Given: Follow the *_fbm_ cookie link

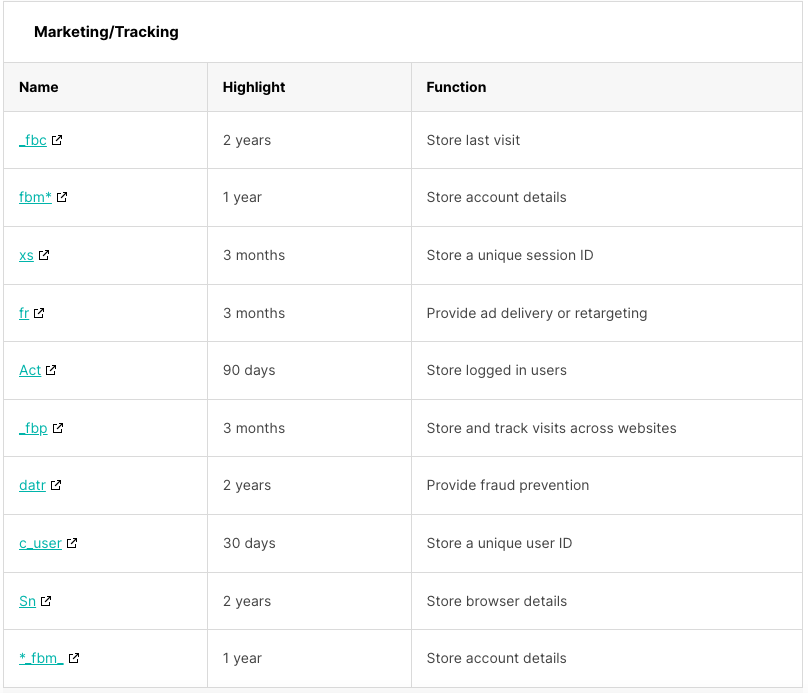Looking at the screenshot, I should coord(41,658).
